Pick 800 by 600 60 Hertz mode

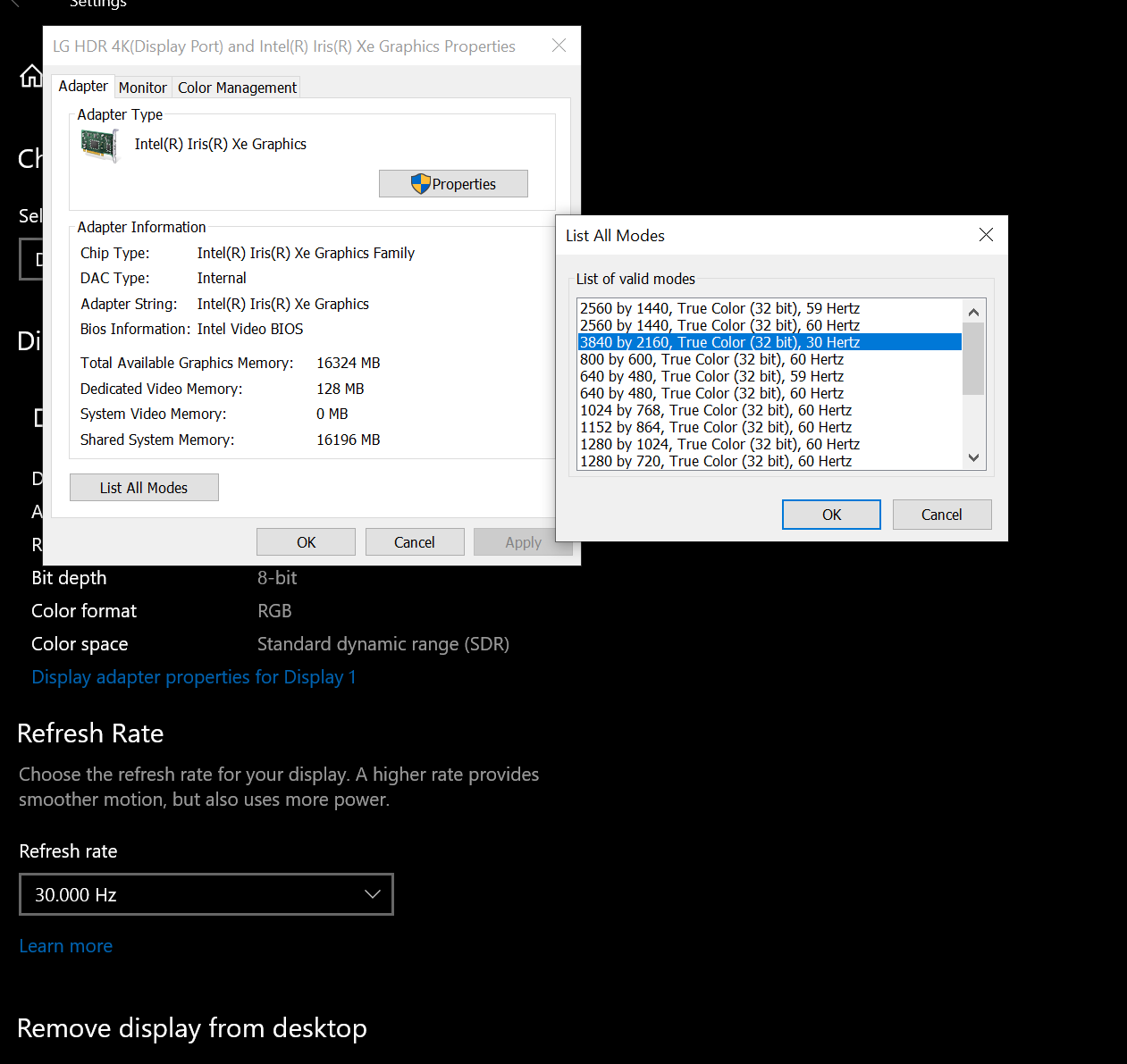(x=711, y=359)
